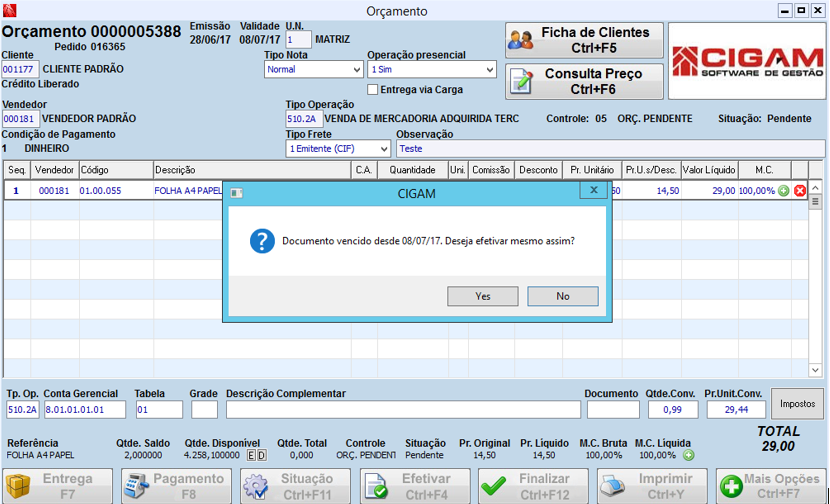Click the Finalizar Ctrl+F12 button

(534, 486)
